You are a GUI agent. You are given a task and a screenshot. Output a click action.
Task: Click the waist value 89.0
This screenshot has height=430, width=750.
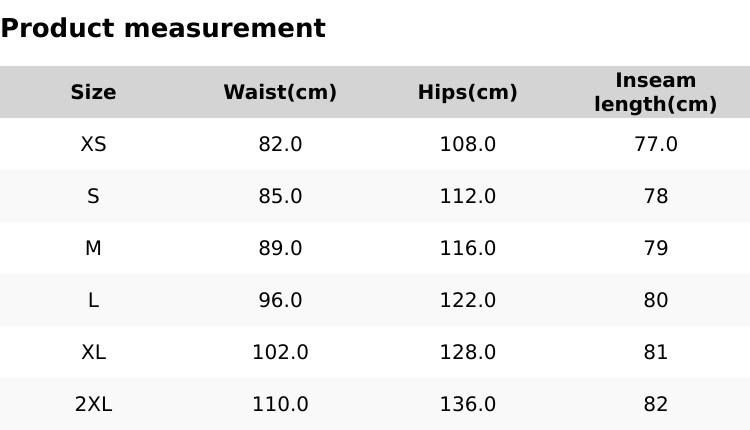pos(280,248)
